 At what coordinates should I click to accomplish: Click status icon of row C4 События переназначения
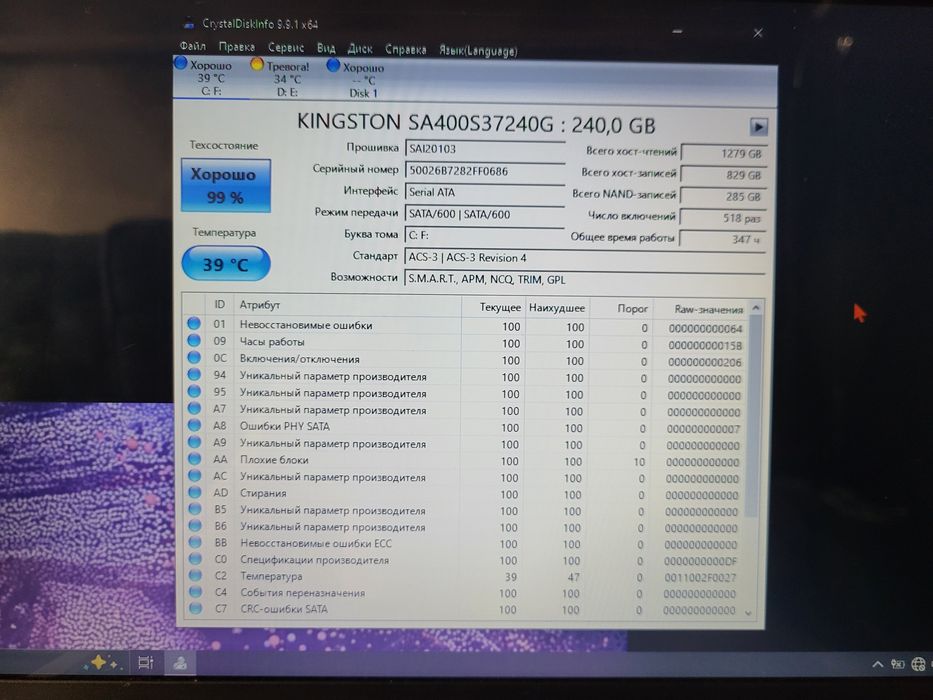pos(195,592)
